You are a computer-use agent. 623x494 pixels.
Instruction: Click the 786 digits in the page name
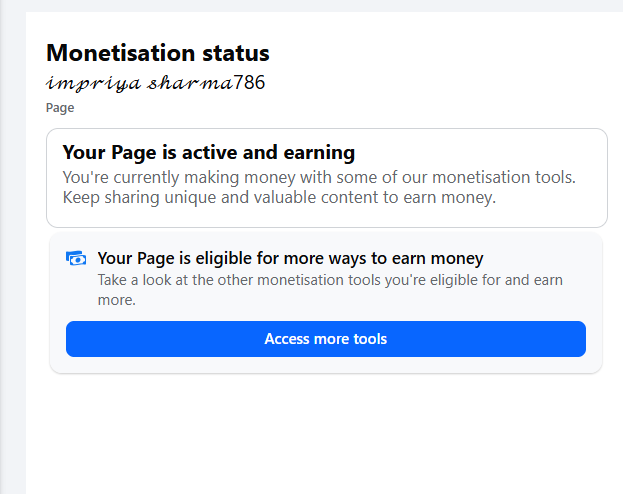tap(250, 82)
